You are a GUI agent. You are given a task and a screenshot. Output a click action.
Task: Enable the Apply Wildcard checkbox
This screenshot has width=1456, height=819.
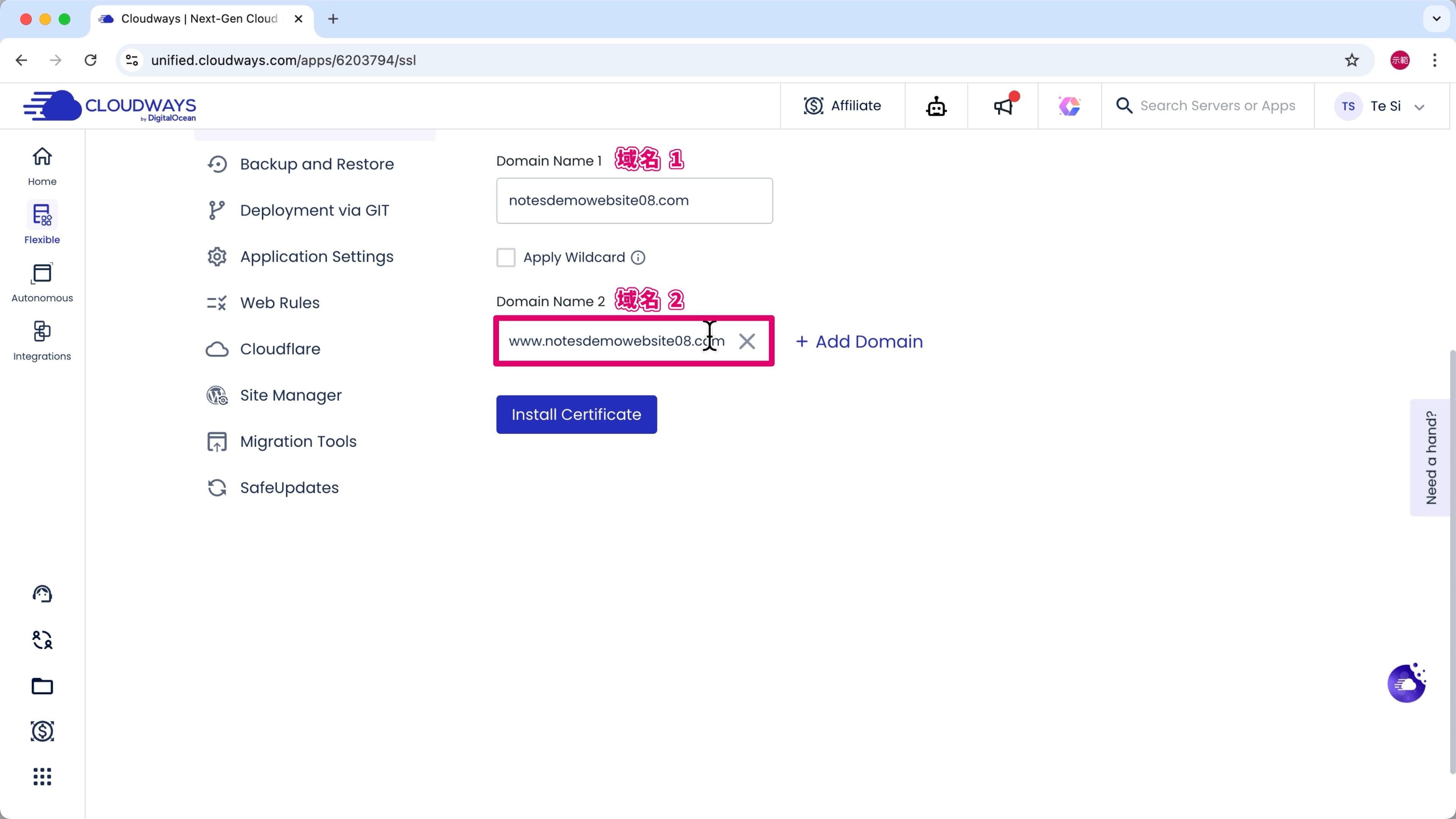point(506,258)
